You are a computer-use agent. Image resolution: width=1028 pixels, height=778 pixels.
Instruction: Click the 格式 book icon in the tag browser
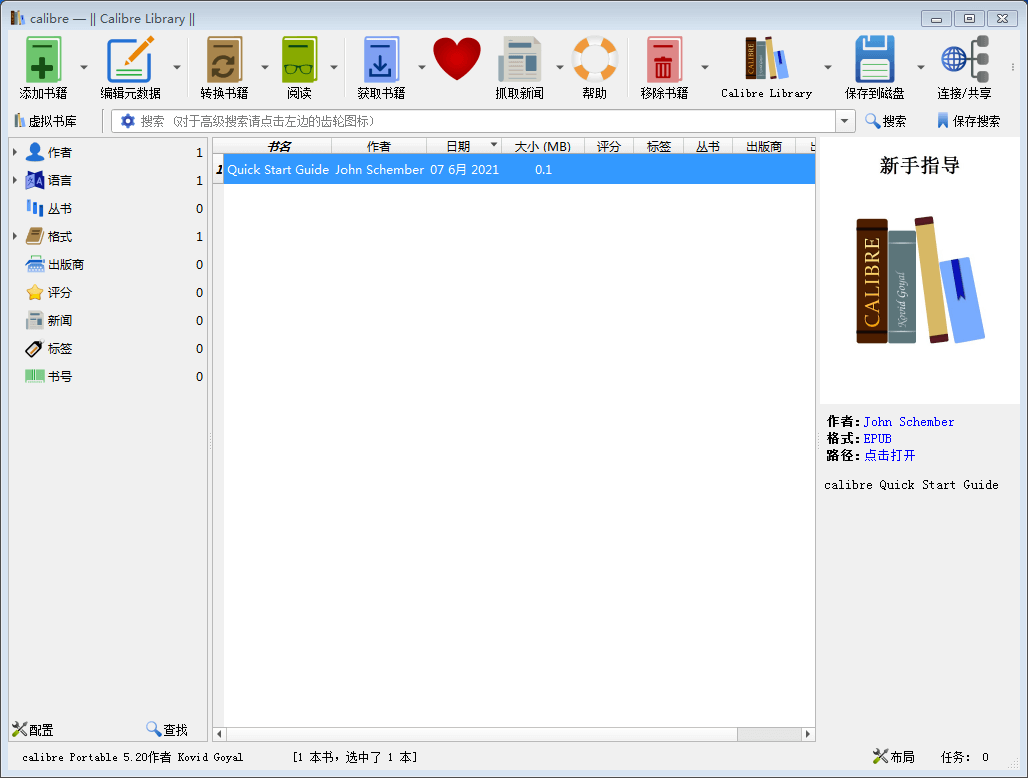(35, 237)
